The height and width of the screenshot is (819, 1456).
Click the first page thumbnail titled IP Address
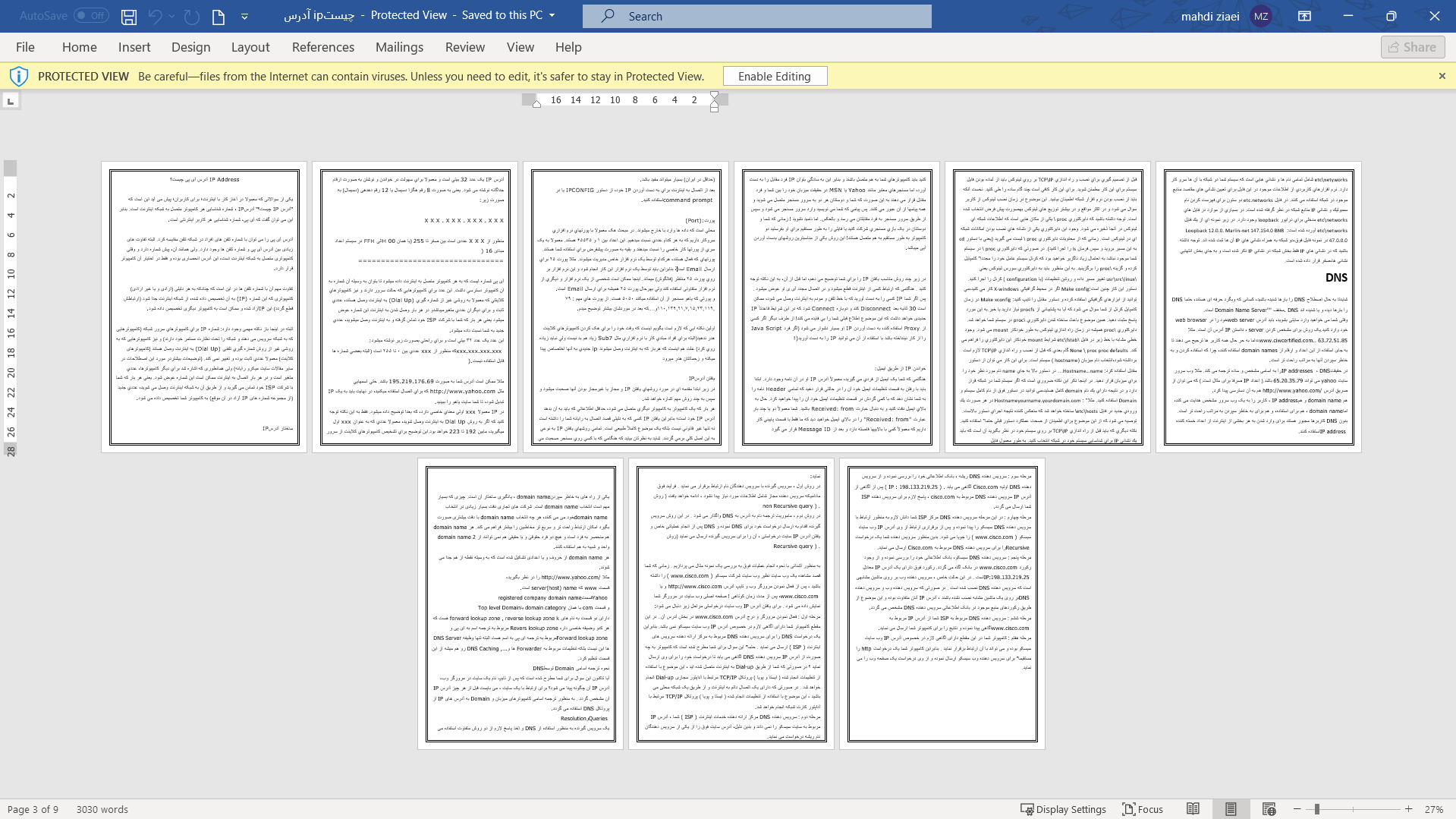(204, 307)
